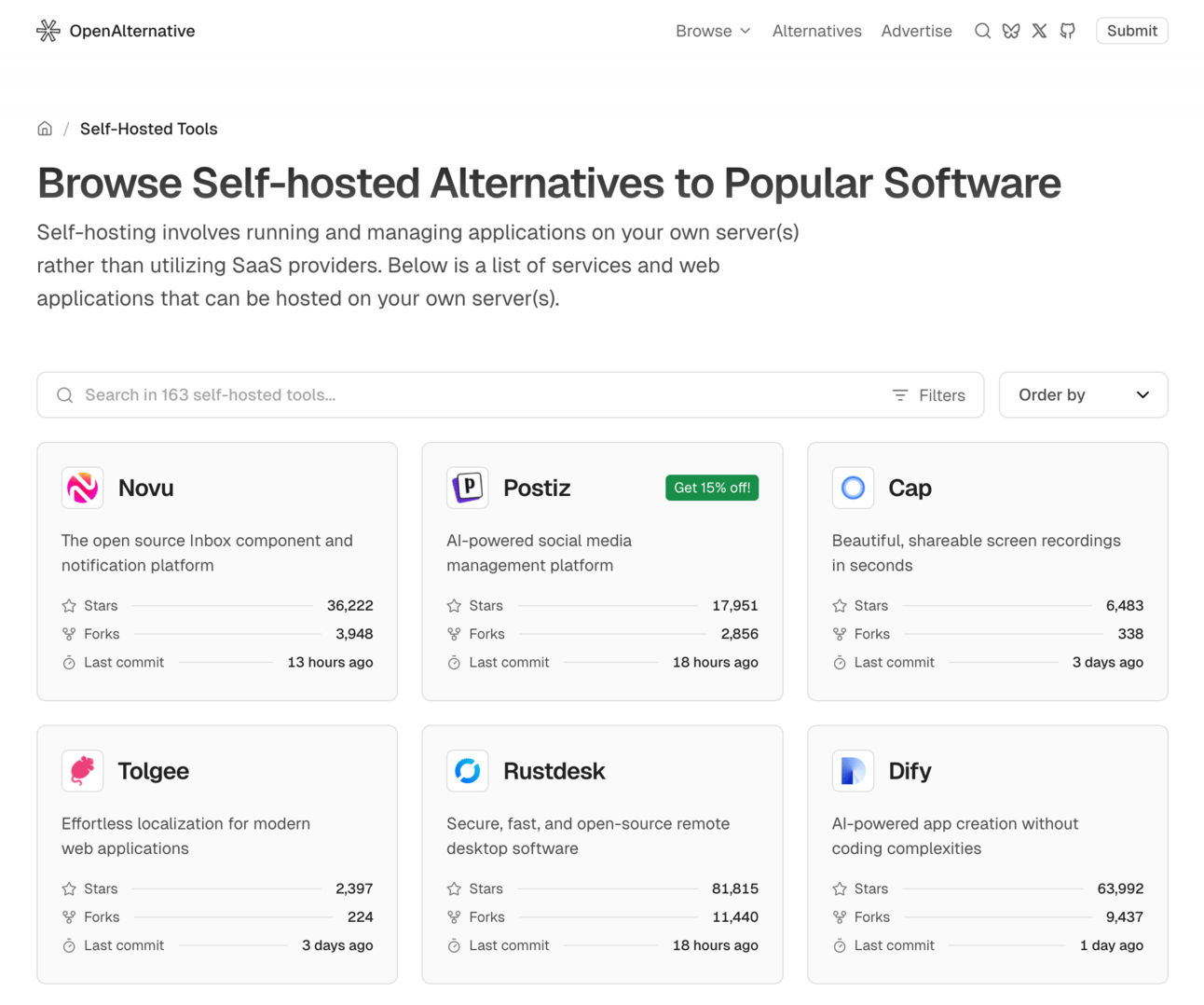Open the Rustdesk tool title
The height and width of the screenshot is (1005, 1204).
coord(554,771)
